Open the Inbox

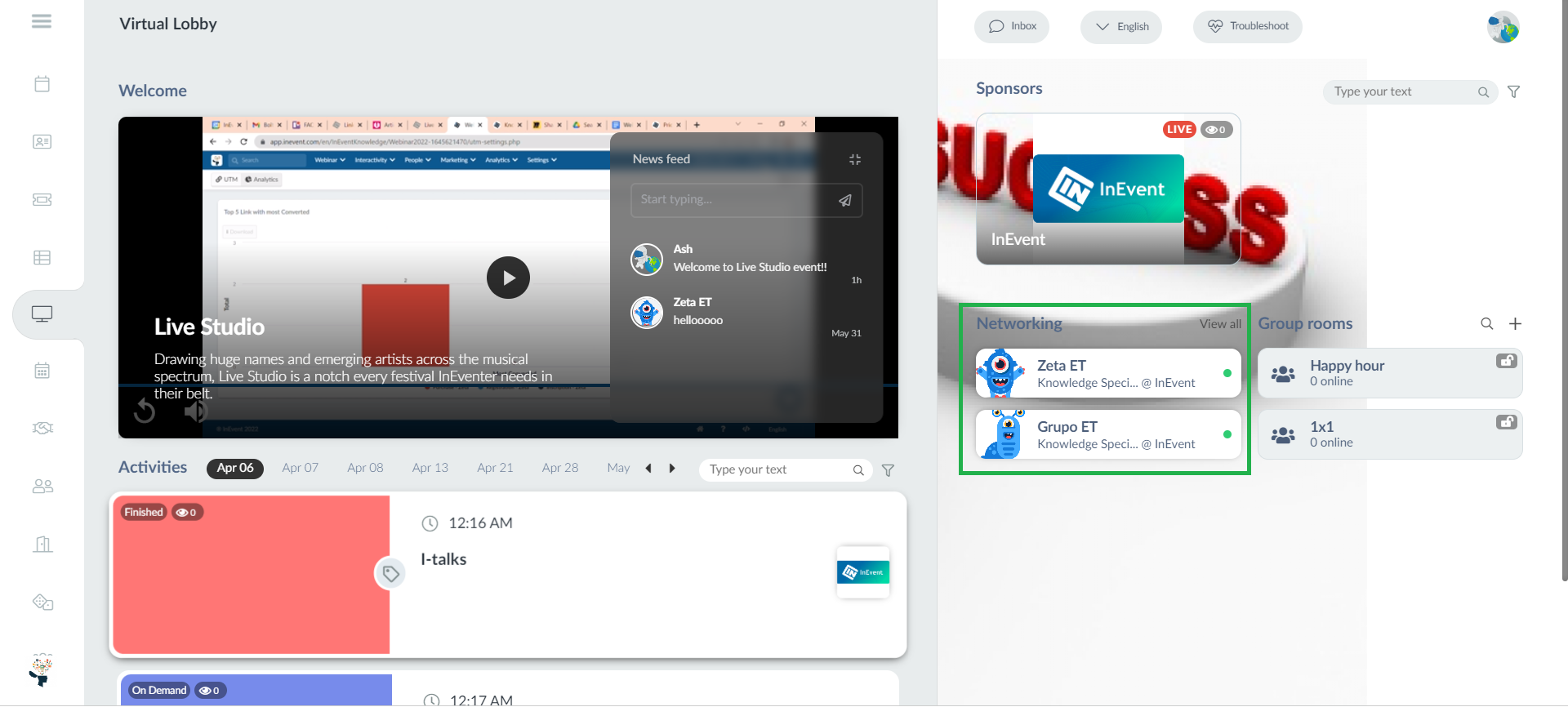point(1012,26)
